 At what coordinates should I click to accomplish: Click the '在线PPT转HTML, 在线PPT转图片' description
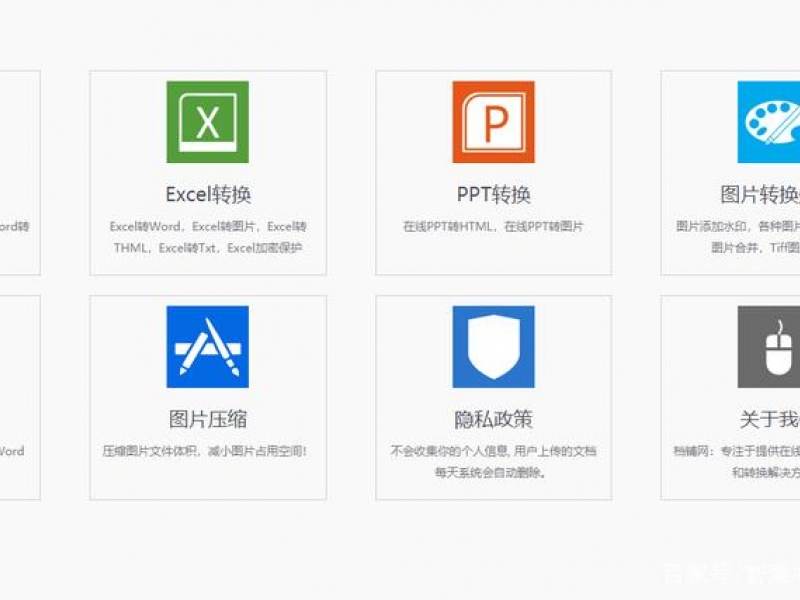493,226
